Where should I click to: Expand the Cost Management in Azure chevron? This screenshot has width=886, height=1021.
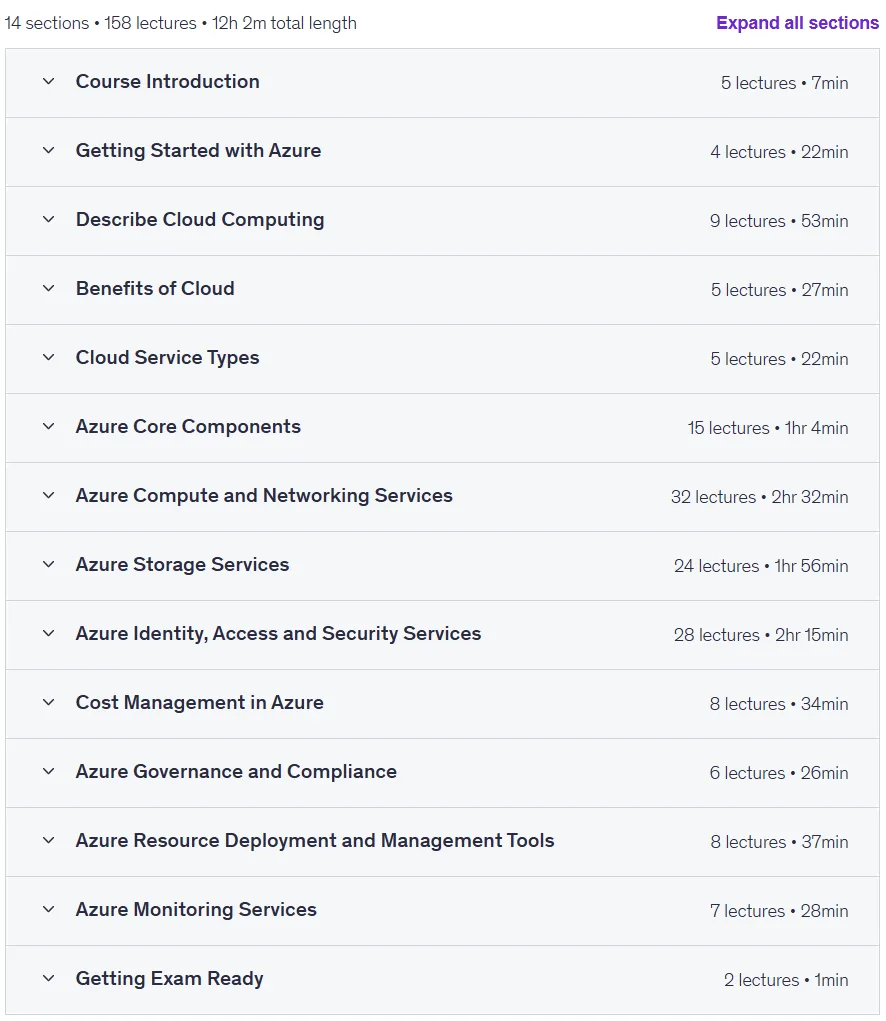(x=48, y=703)
